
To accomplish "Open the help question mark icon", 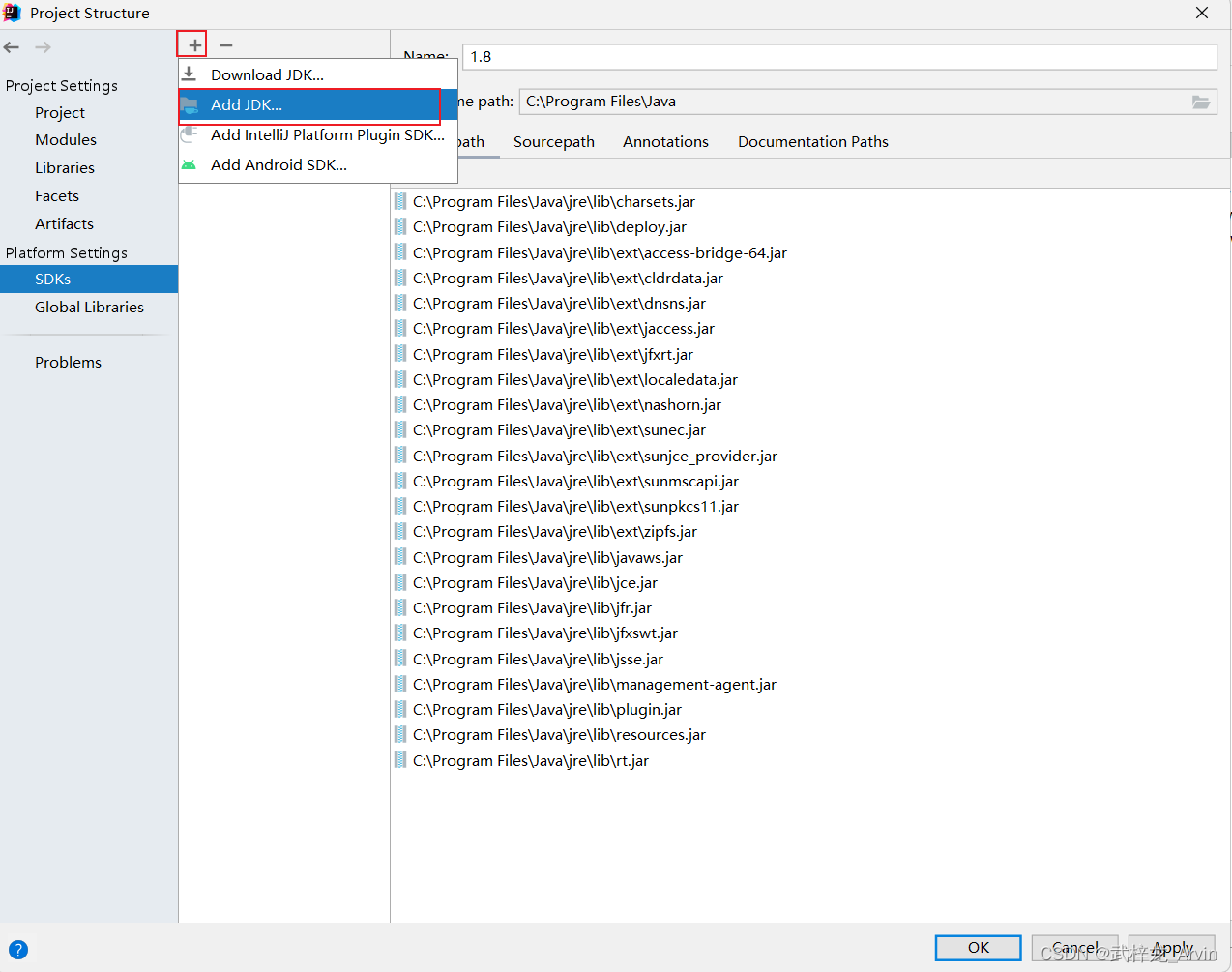I will coord(17,950).
